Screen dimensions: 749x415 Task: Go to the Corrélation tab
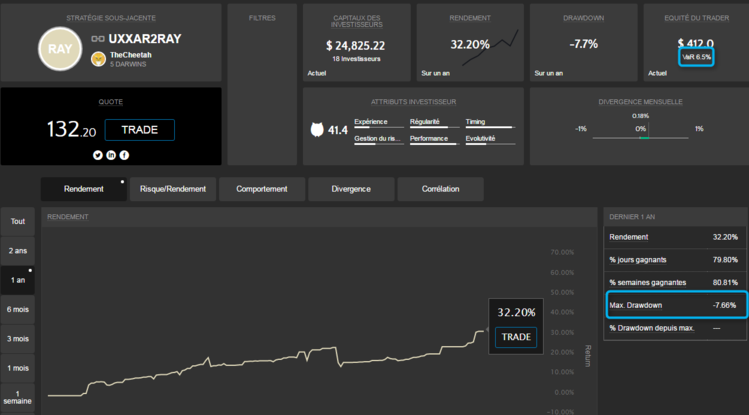click(x=440, y=189)
